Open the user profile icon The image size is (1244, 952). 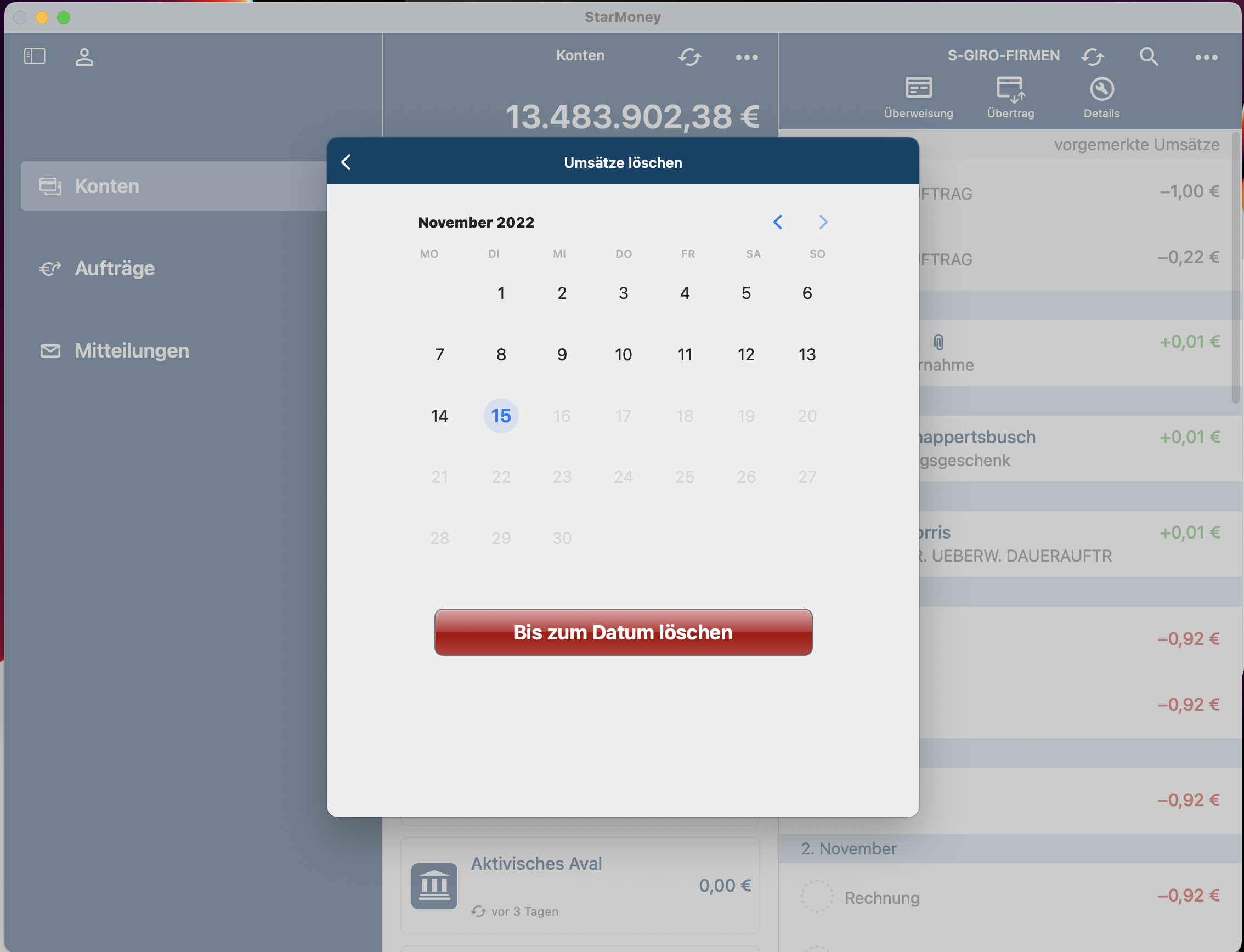click(84, 56)
